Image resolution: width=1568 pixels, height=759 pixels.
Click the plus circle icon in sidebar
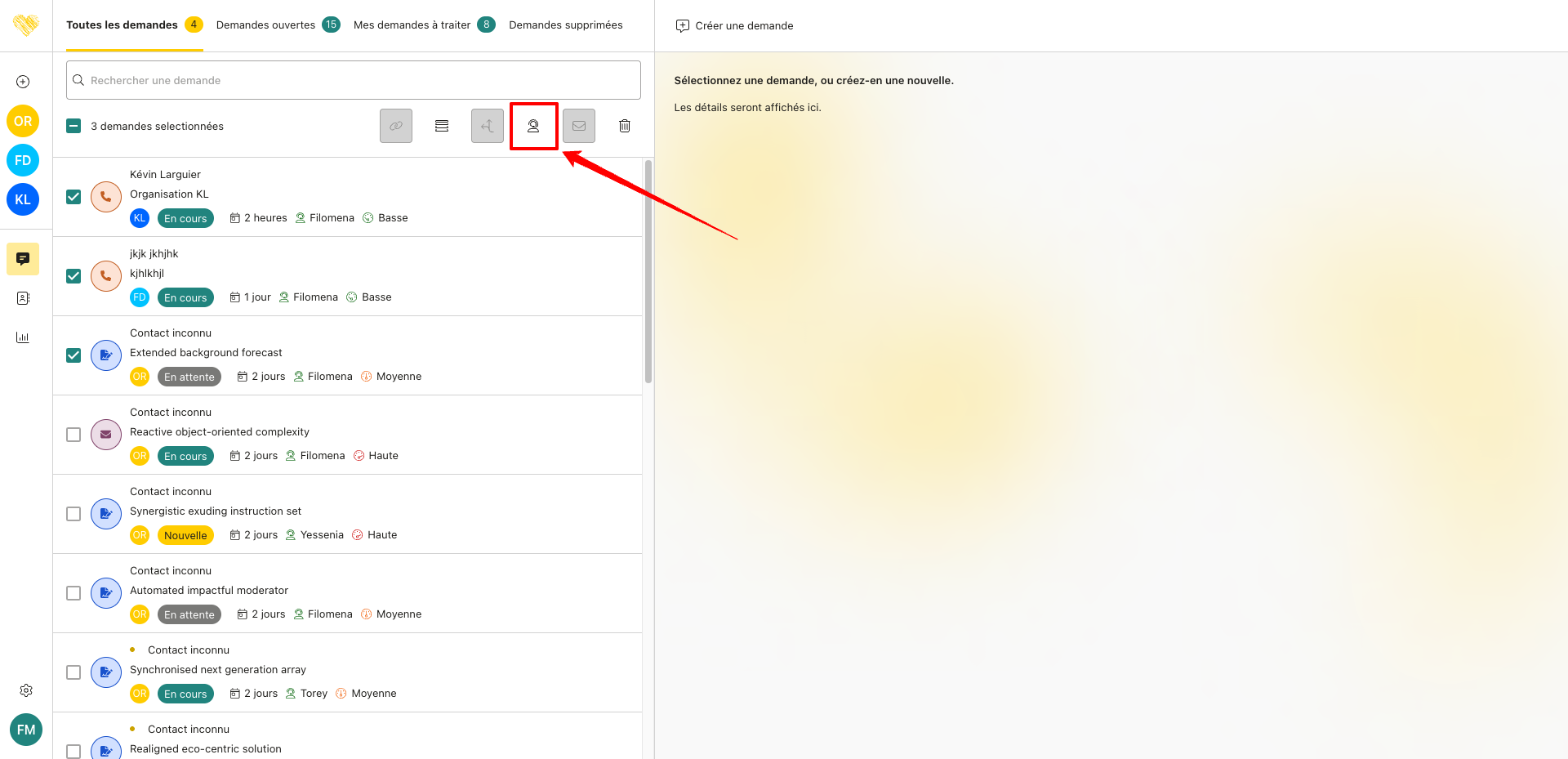pyautogui.click(x=23, y=82)
